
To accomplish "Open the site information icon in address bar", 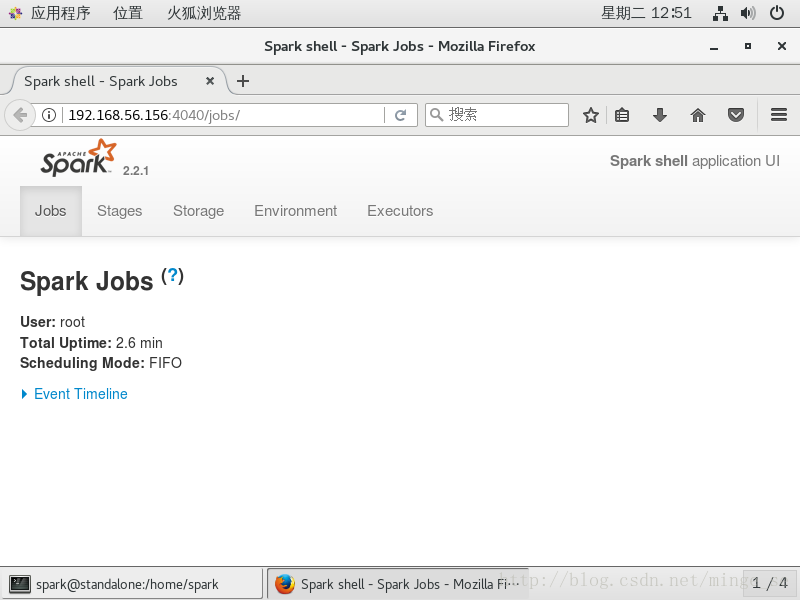I will click(x=49, y=115).
